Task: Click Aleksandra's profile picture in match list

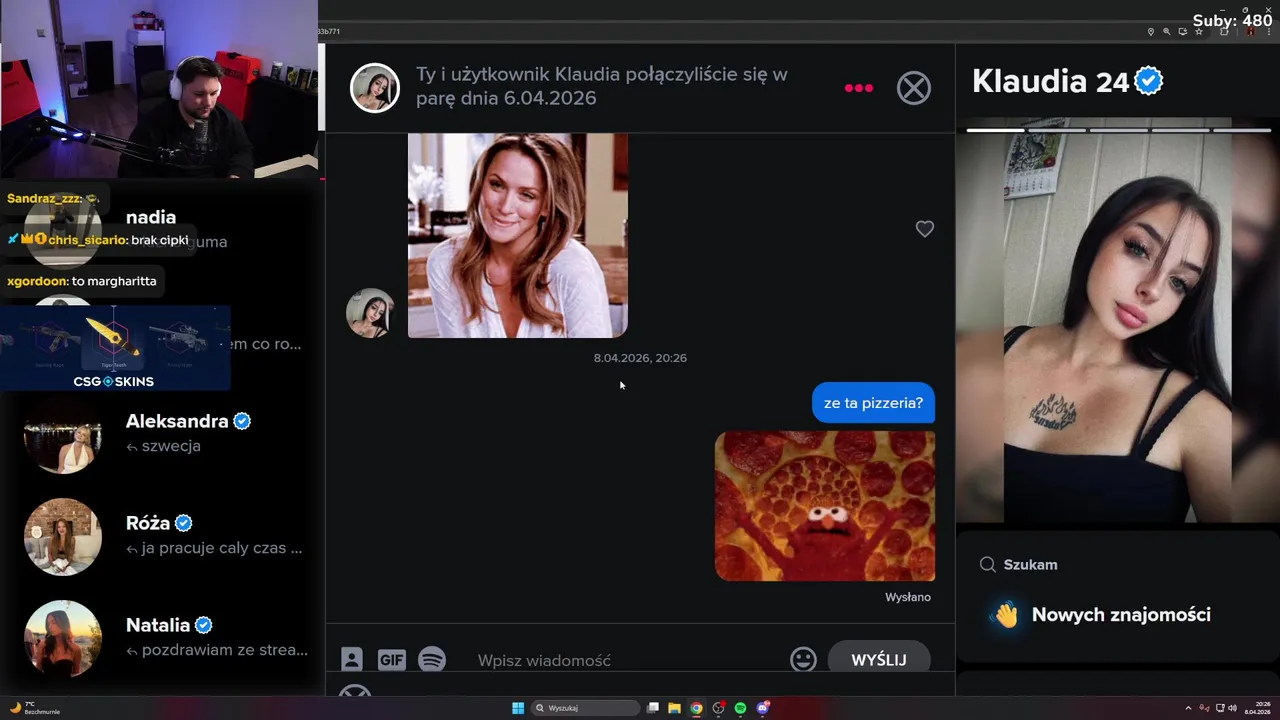Action: (x=63, y=434)
